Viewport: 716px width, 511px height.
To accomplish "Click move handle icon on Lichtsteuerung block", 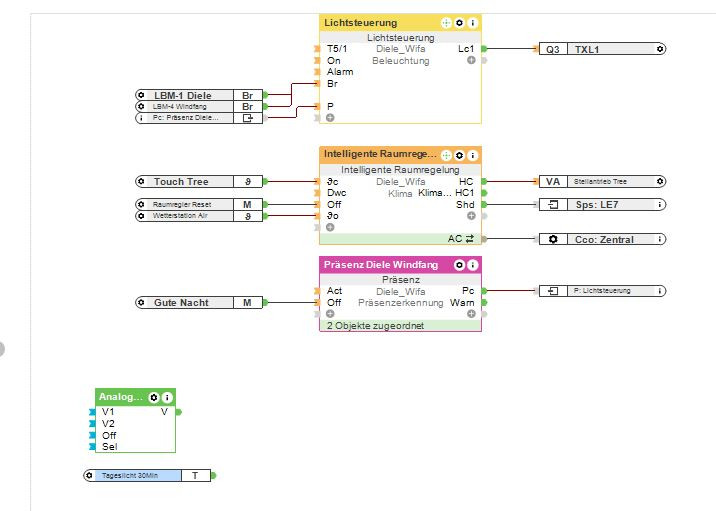I will tap(446, 22).
